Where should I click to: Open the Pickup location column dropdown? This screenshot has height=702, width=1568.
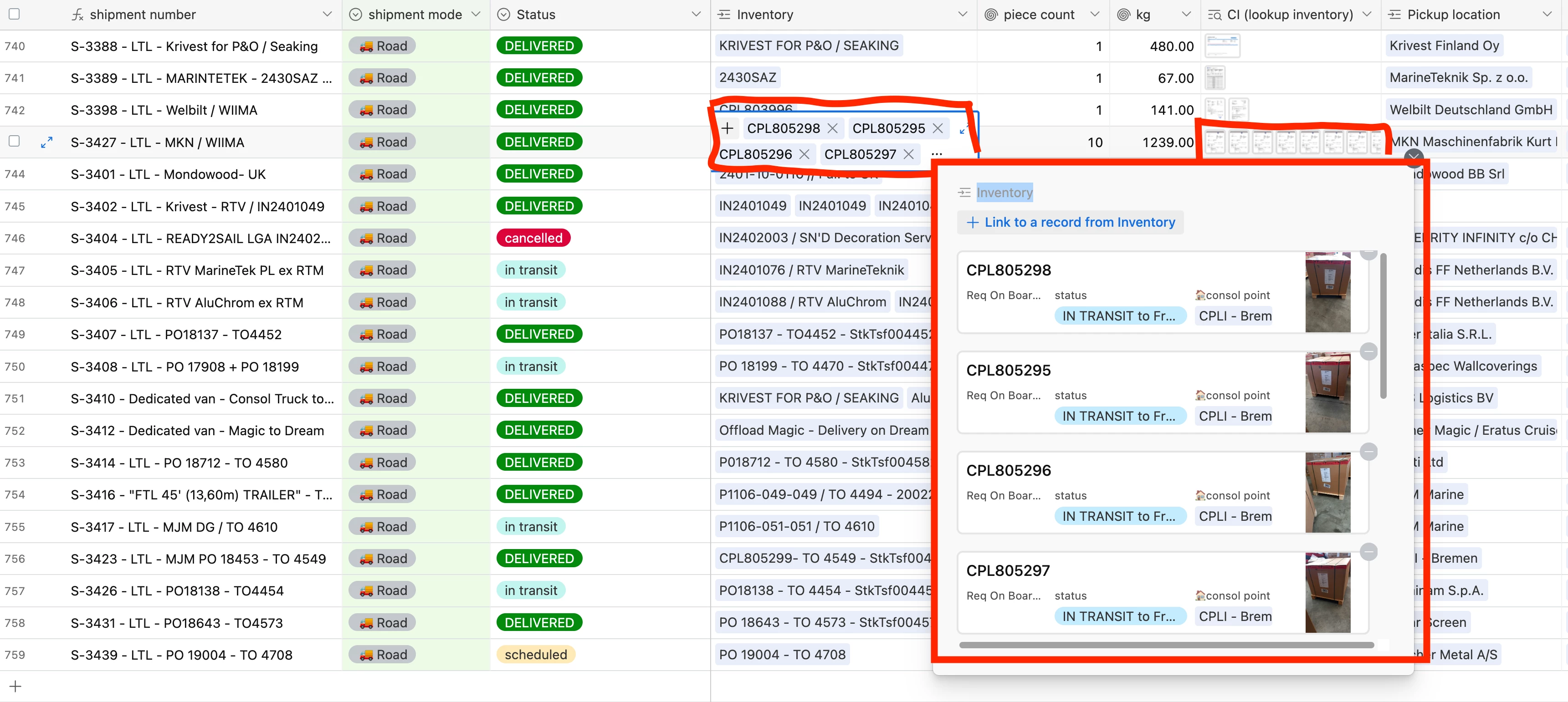1547,14
